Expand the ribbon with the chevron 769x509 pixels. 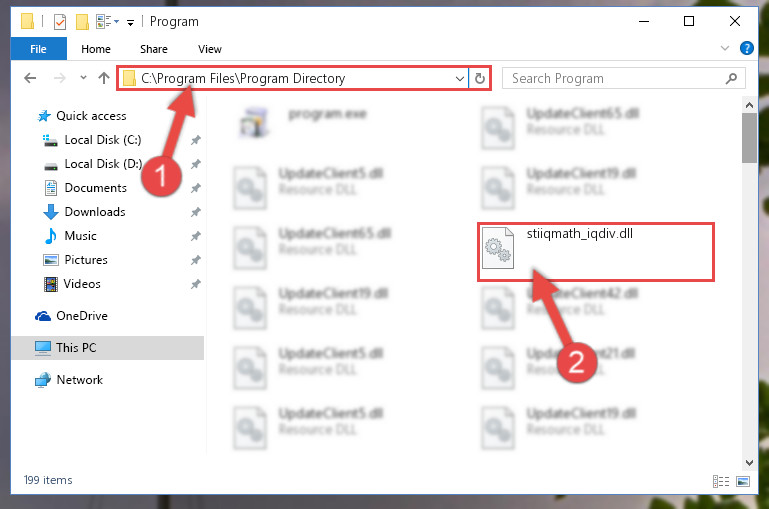(724, 48)
